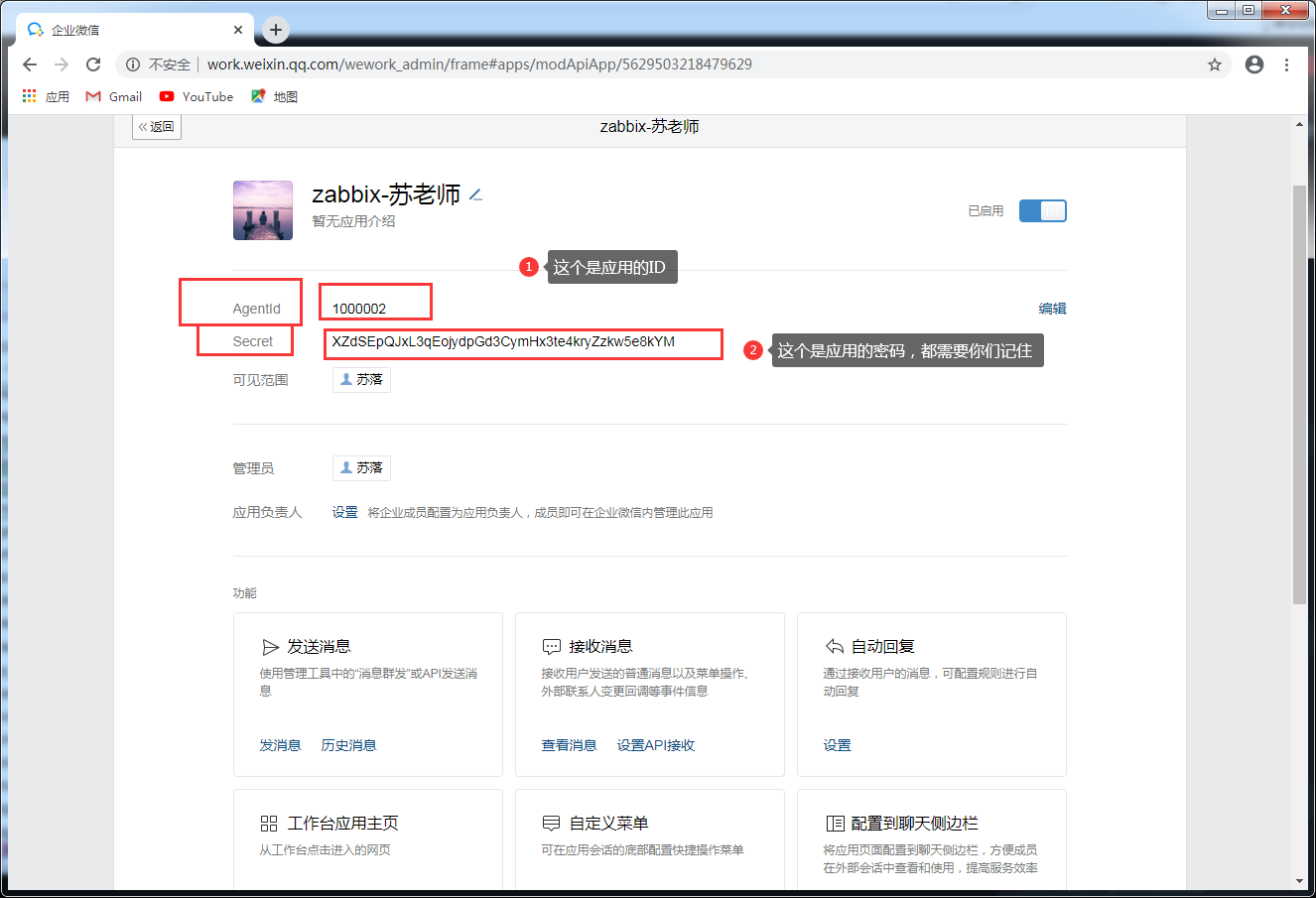
Task: Click the Secret value text
Action: coord(503,341)
